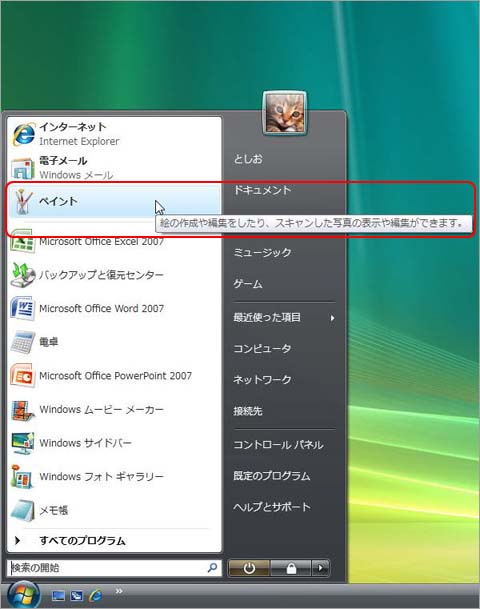The height and width of the screenshot is (609, 480).
Task: Click Microsoft Office Word 2007 text
Action: pos(101,309)
